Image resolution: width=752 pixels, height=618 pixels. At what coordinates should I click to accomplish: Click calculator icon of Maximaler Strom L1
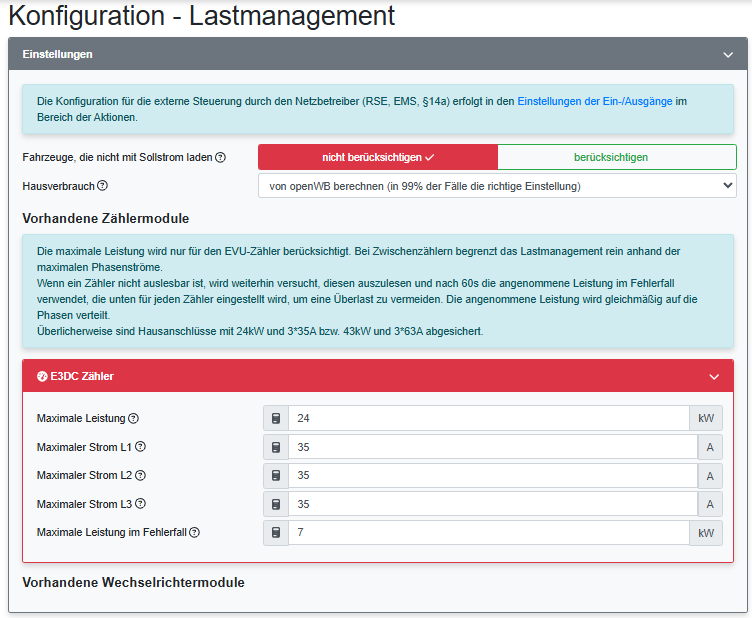click(276, 447)
